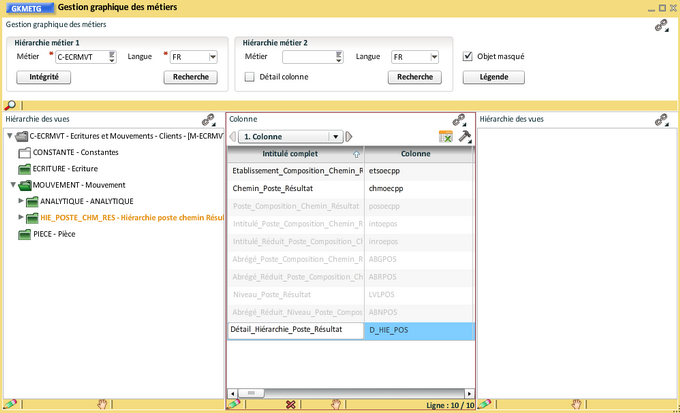680x413 pixels.
Task: Expand the ANALYTIQUE tree node
Action: tap(21, 201)
